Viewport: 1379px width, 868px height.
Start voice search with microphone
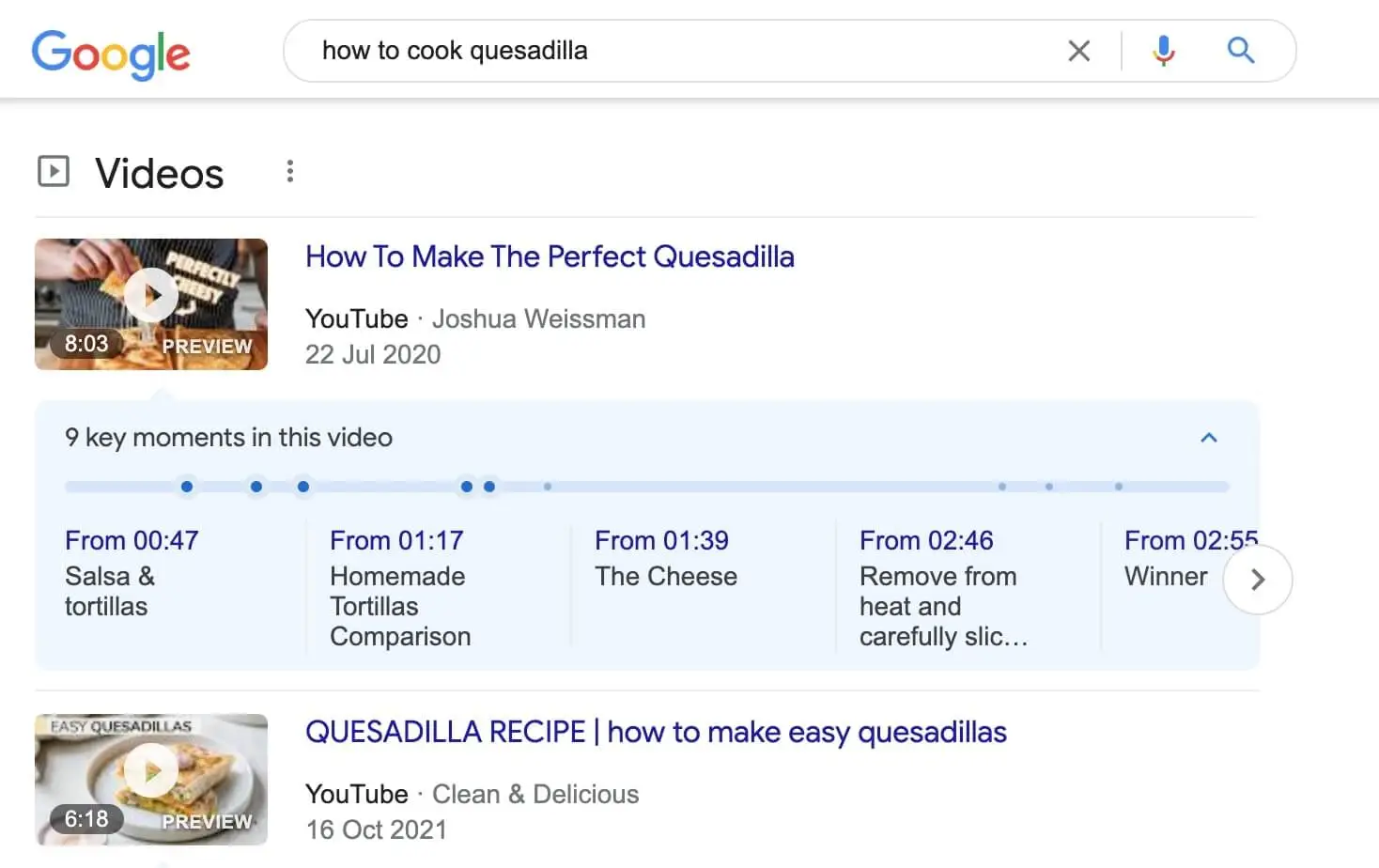tap(1163, 51)
